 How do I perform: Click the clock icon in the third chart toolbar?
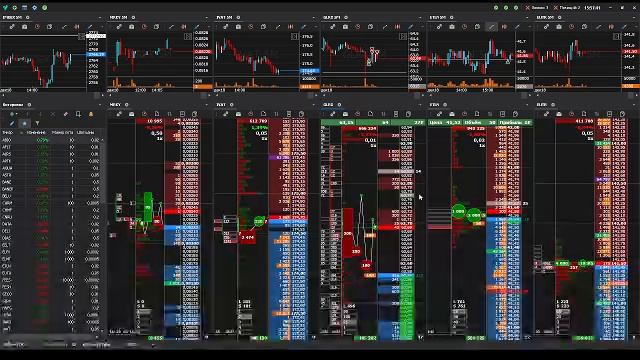coord(251,27)
